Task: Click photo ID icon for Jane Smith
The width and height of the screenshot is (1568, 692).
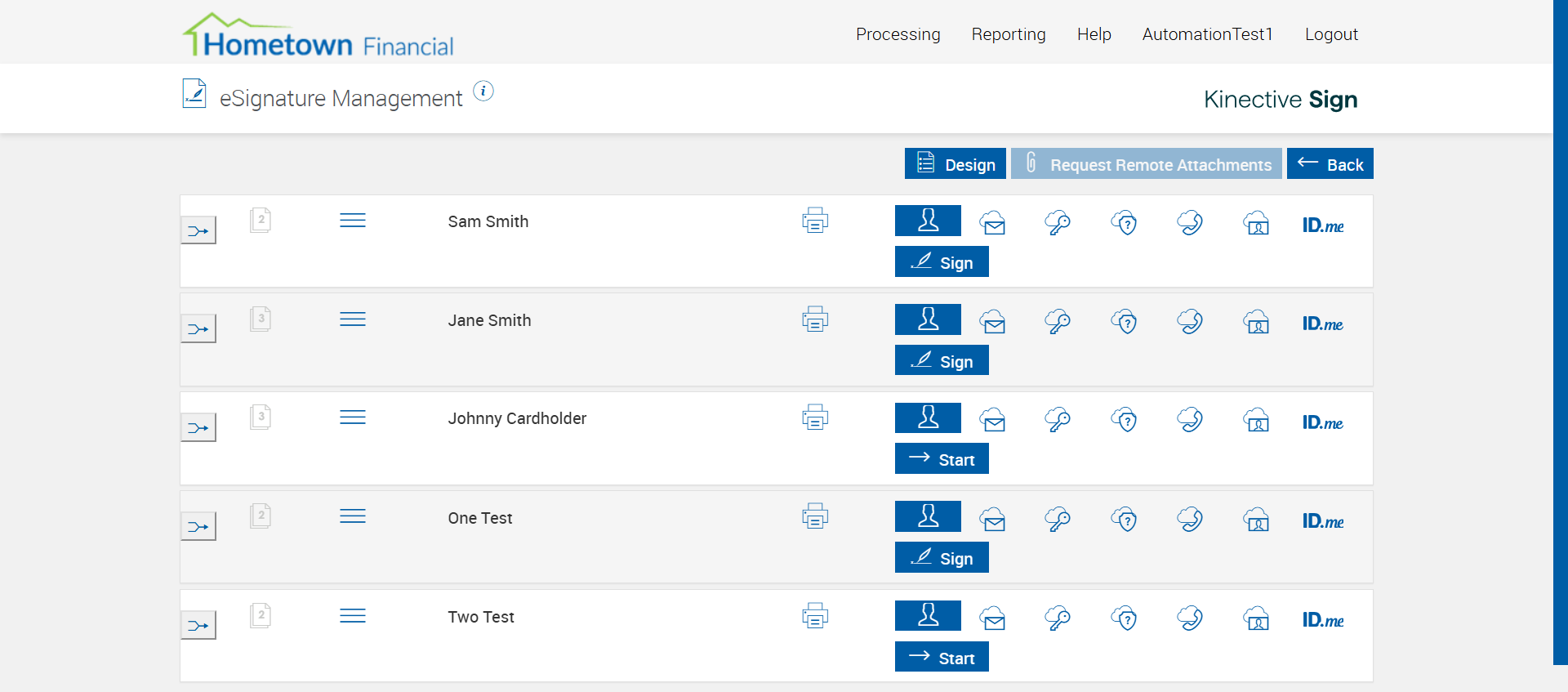Action: [x=1256, y=322]
